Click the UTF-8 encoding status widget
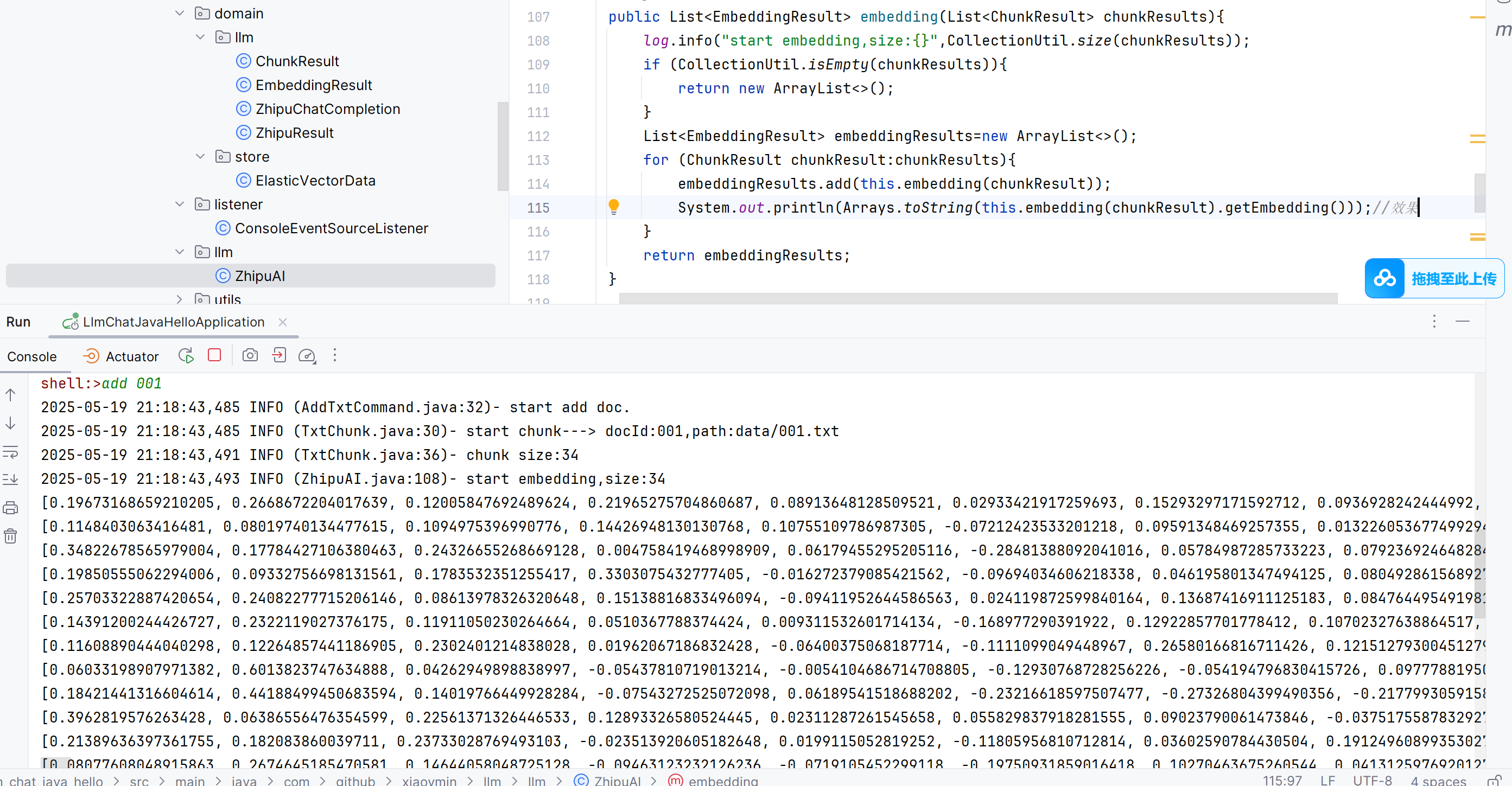This screenshot has height=786, width=1512. (1372, 780)
